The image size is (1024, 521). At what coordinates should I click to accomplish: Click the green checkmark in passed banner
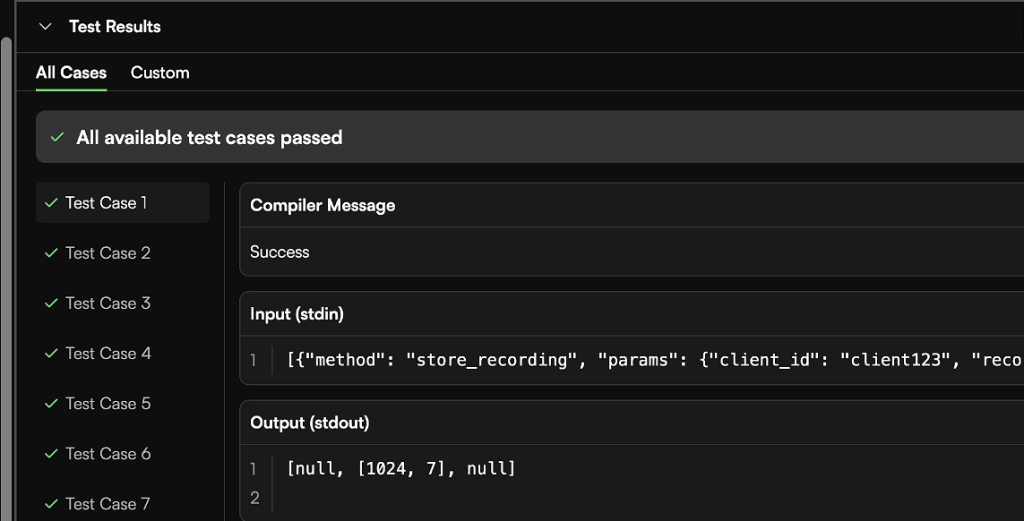pos(58,138)
